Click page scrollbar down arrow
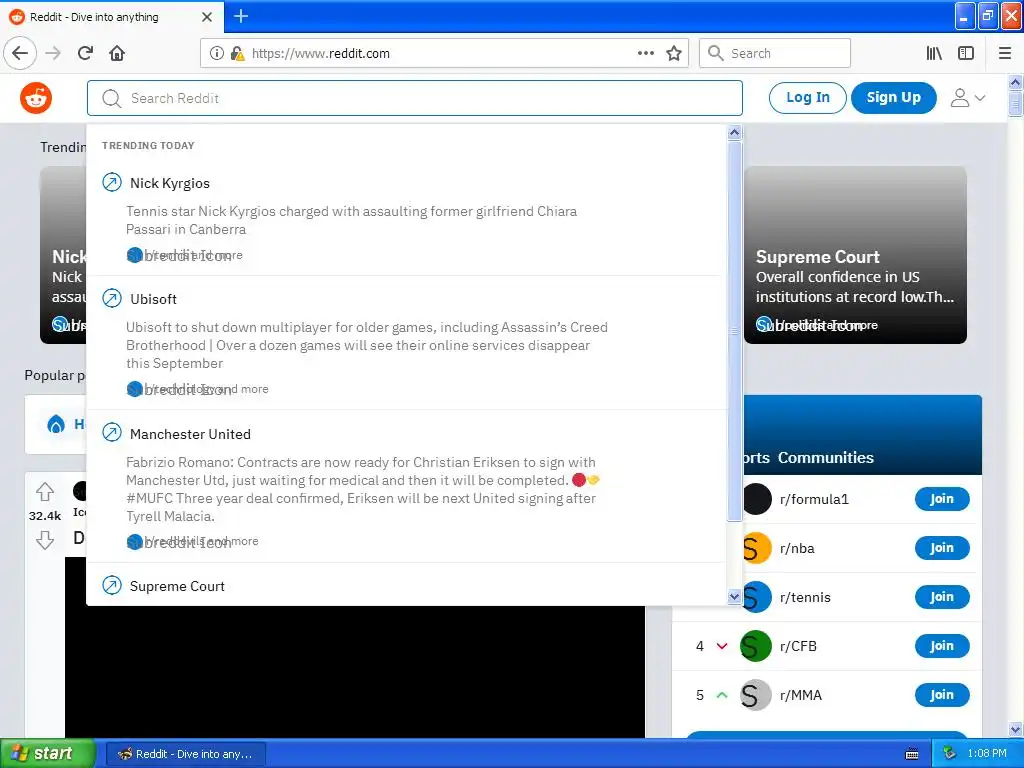 pos(1016,729)
